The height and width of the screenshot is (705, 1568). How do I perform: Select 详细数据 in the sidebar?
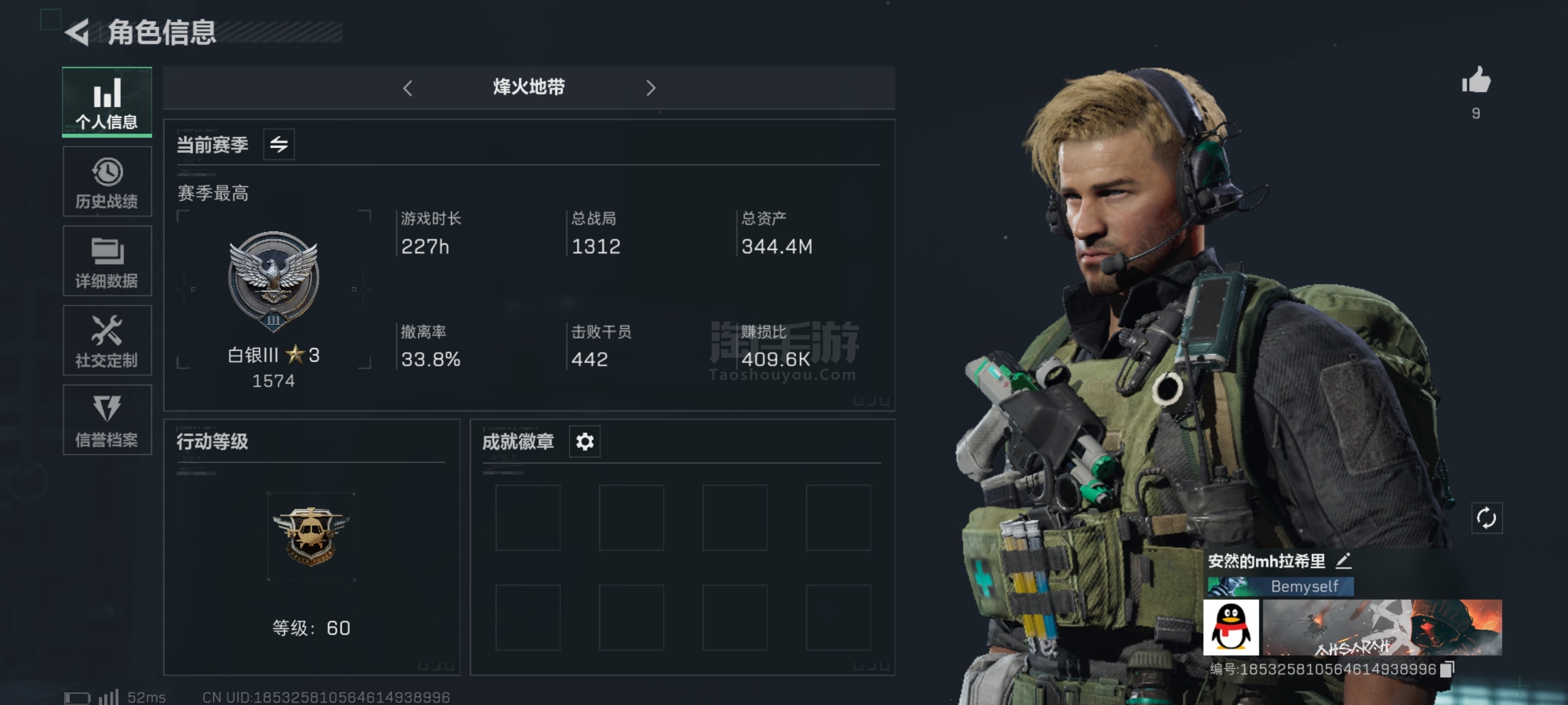point(107,261)
